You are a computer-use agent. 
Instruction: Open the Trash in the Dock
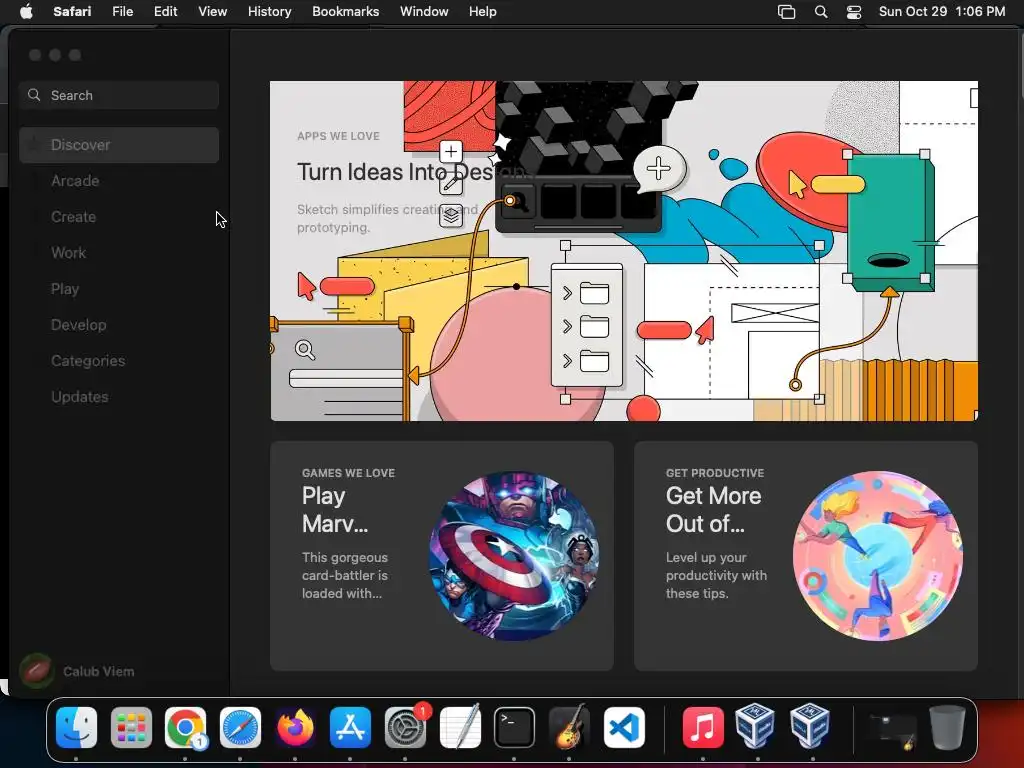947,727
